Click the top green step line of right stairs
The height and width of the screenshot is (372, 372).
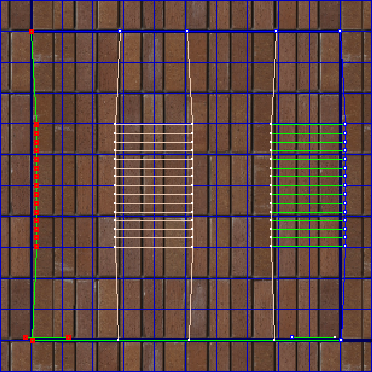coord(308,124)
